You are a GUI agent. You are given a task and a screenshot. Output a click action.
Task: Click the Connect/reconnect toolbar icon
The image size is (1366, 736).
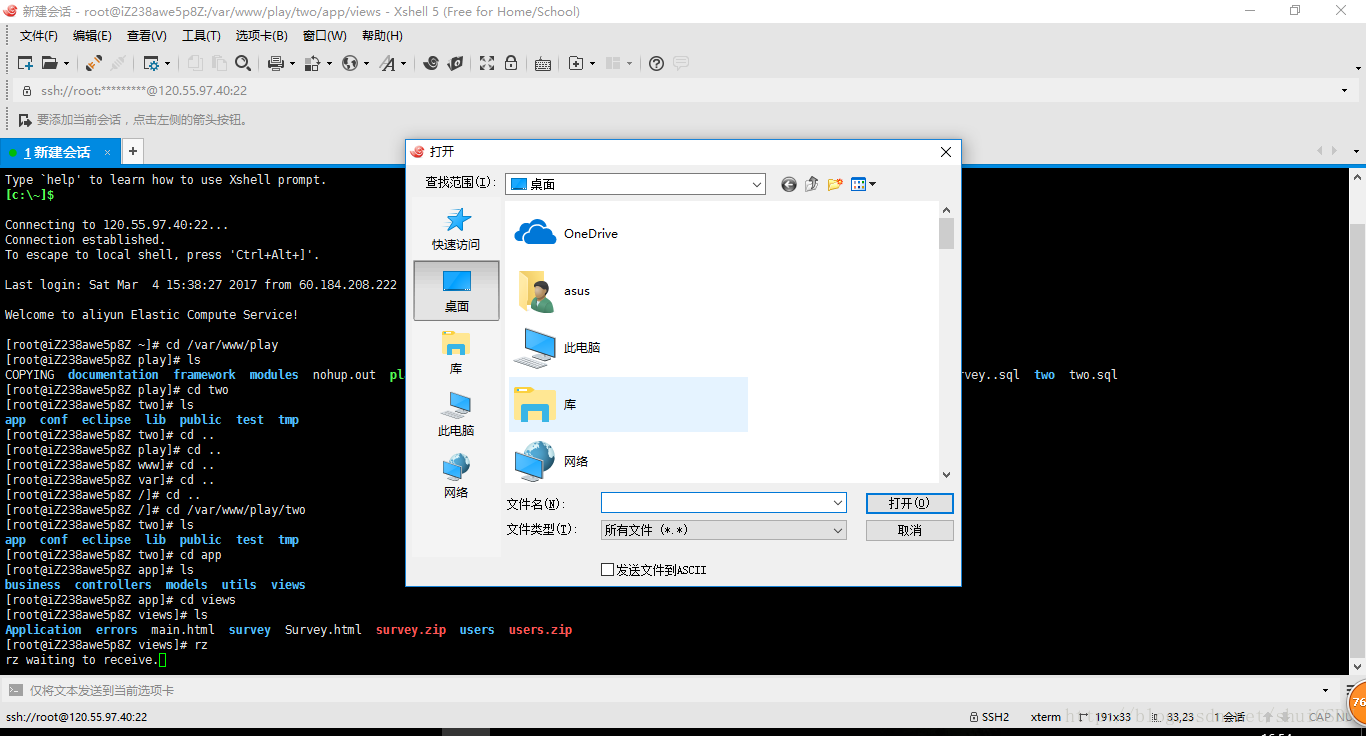point(94,63)
